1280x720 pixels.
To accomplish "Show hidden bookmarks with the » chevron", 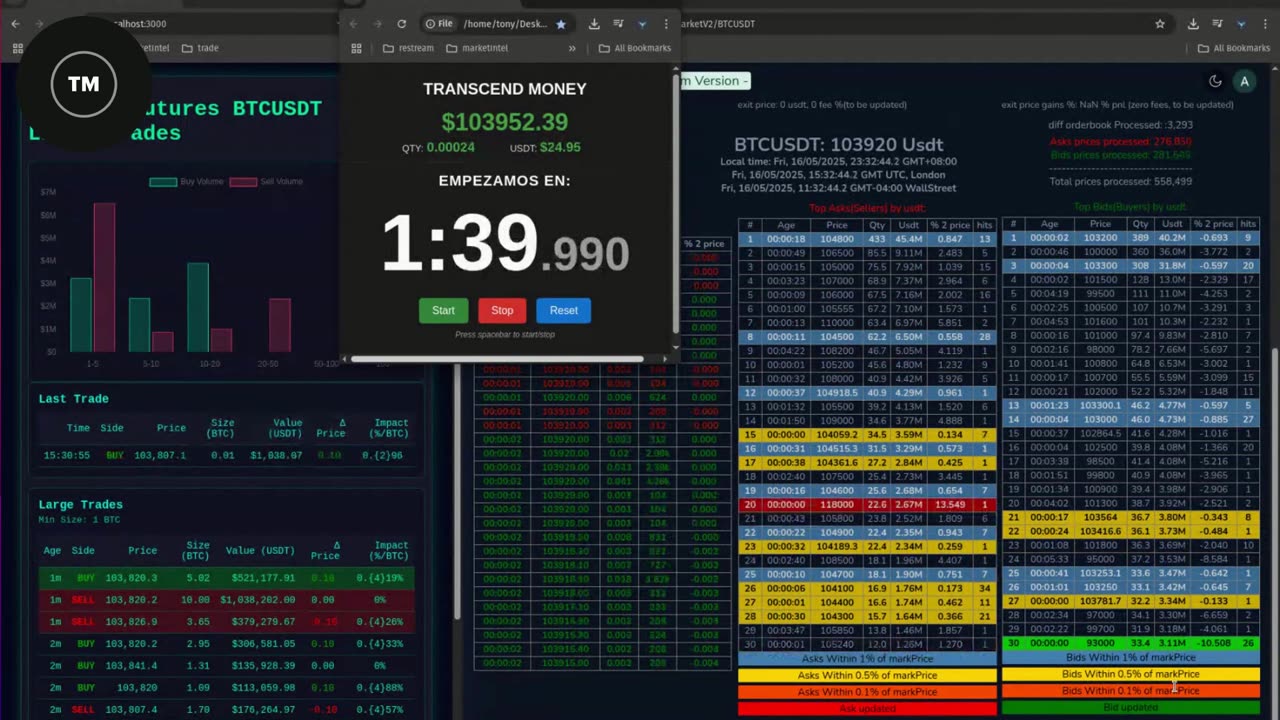I will coord(572,48).
